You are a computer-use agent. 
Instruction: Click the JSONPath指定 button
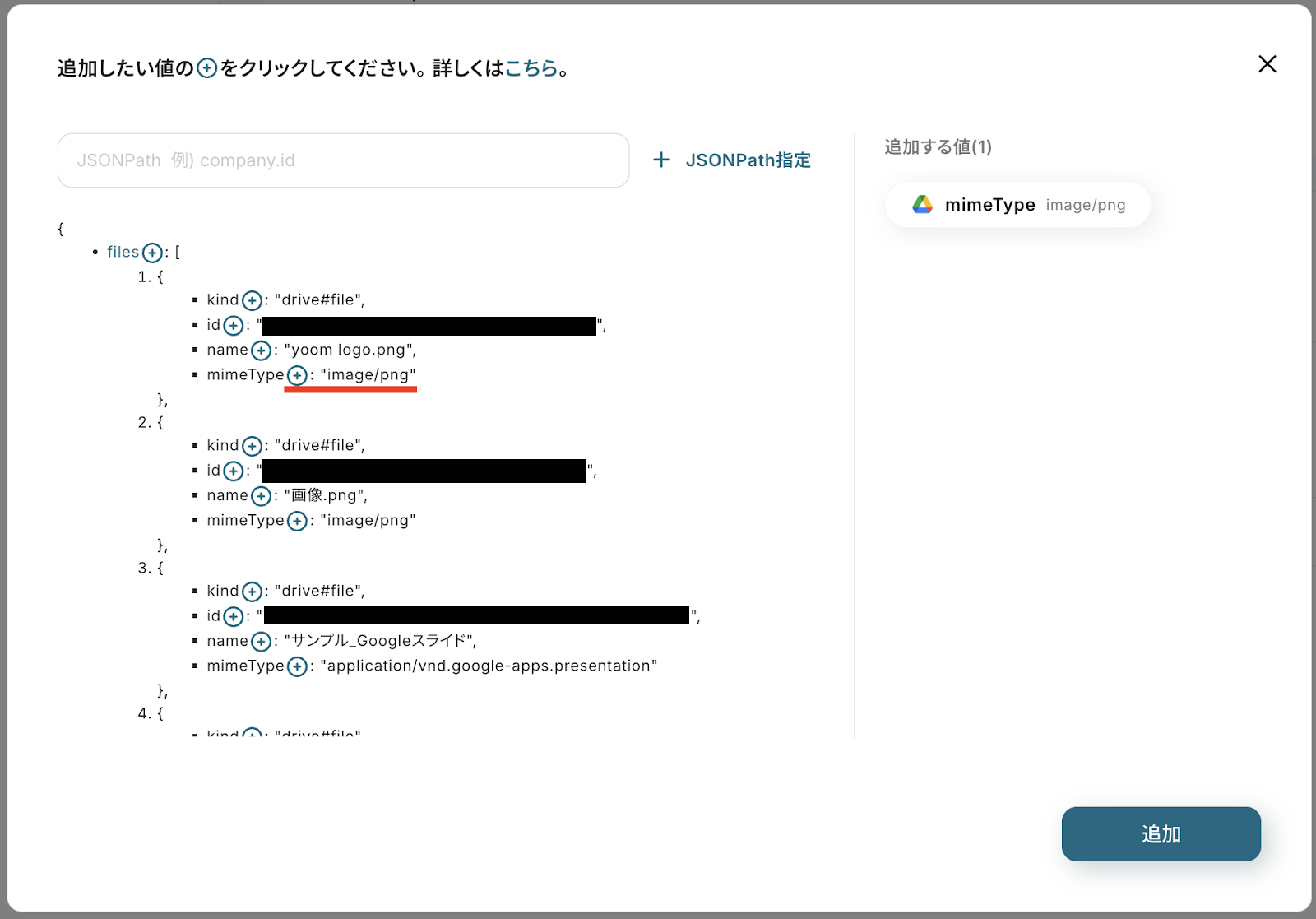coord(731,160)
